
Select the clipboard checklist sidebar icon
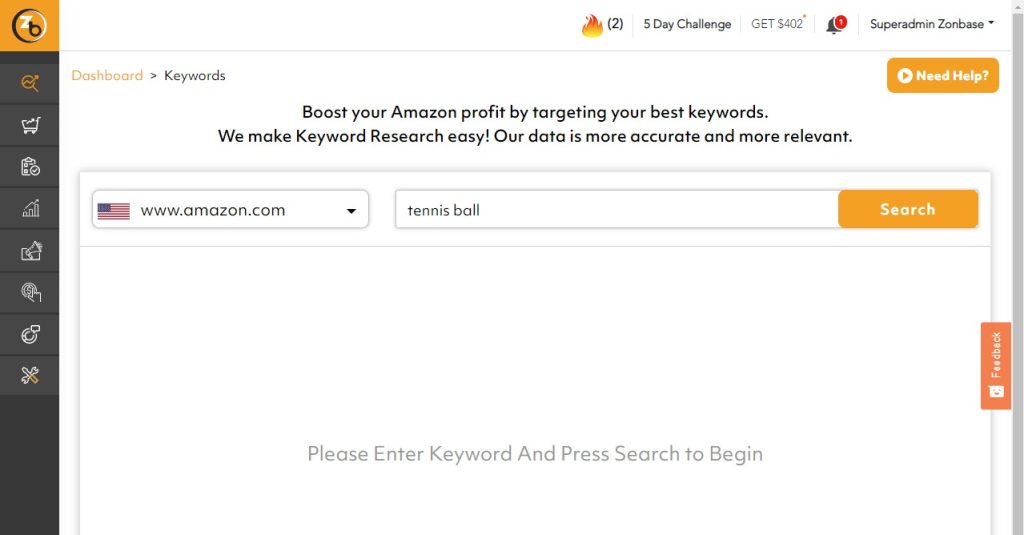[x=30, y=167]
